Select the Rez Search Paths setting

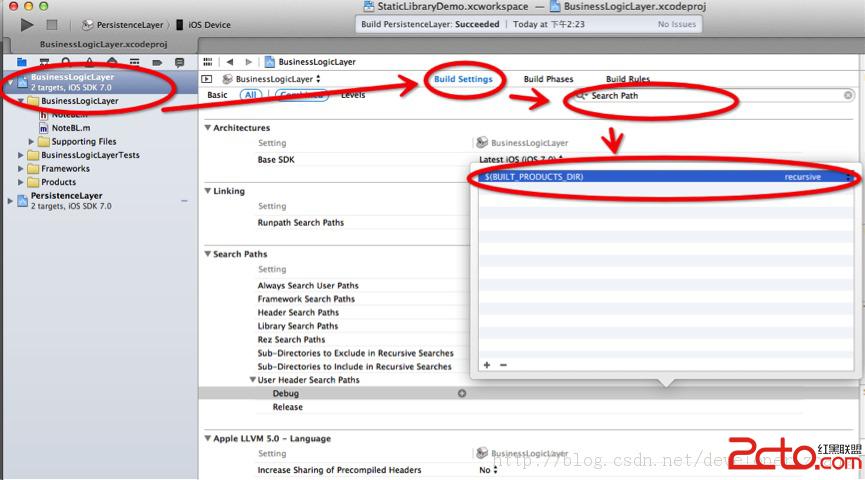coord(291,339)
